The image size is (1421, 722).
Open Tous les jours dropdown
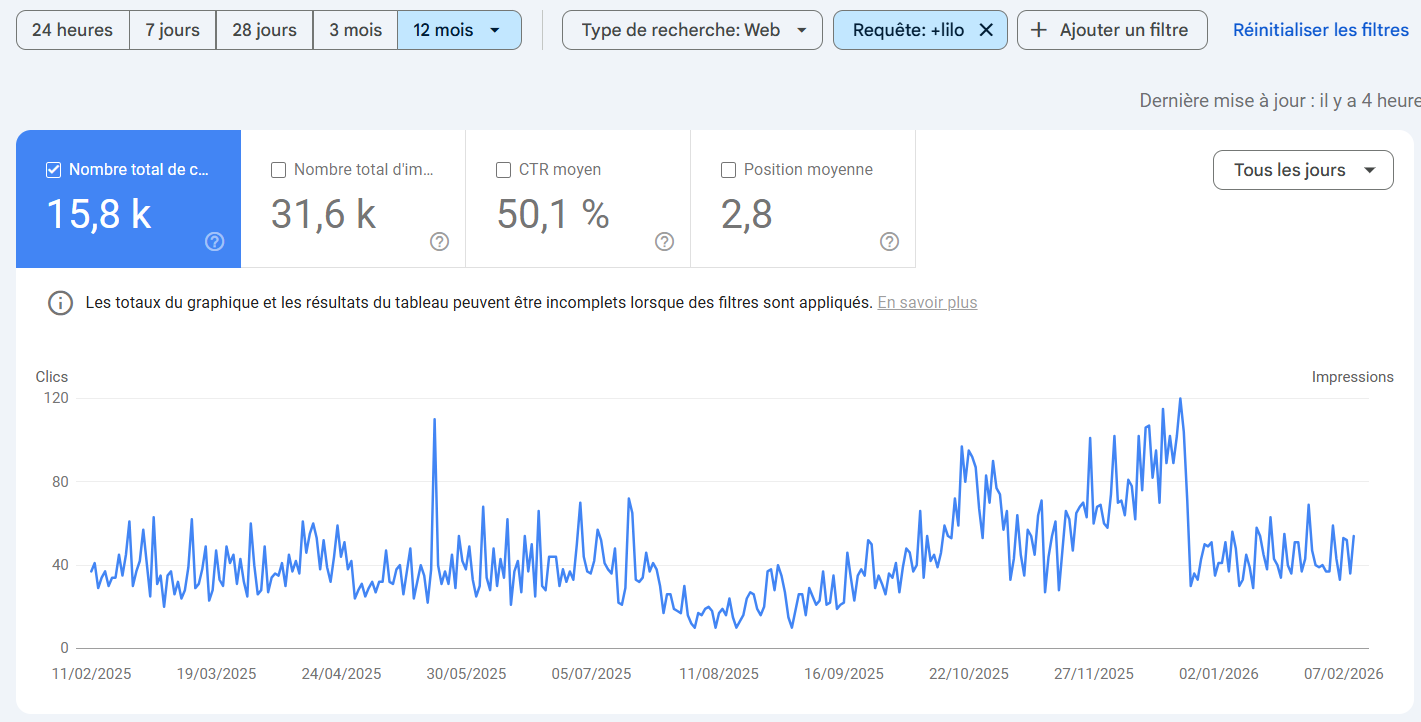coord(1303,170)
